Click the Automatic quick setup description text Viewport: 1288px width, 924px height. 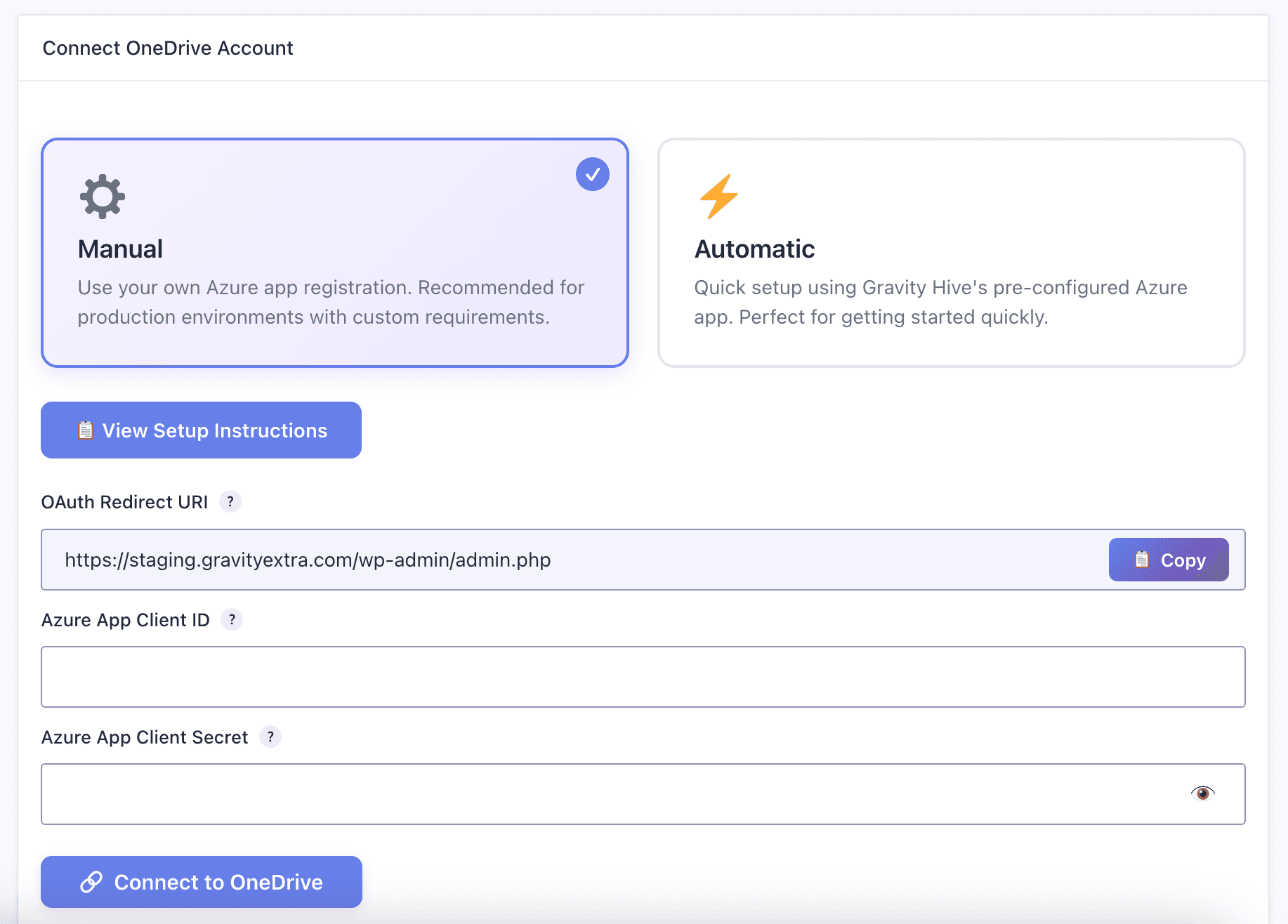940,303
